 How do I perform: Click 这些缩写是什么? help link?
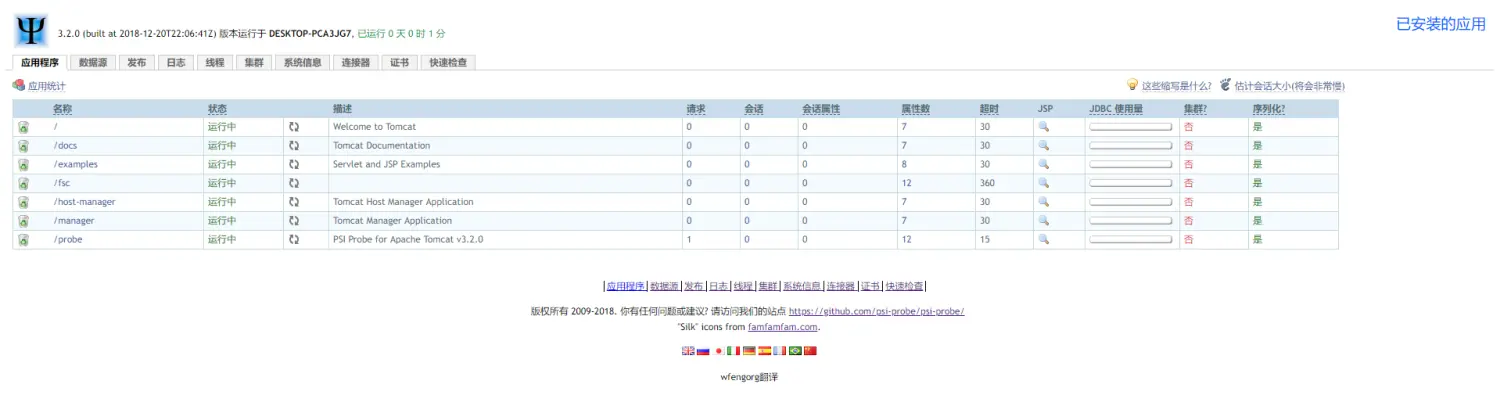click(x=1176, y=86)
